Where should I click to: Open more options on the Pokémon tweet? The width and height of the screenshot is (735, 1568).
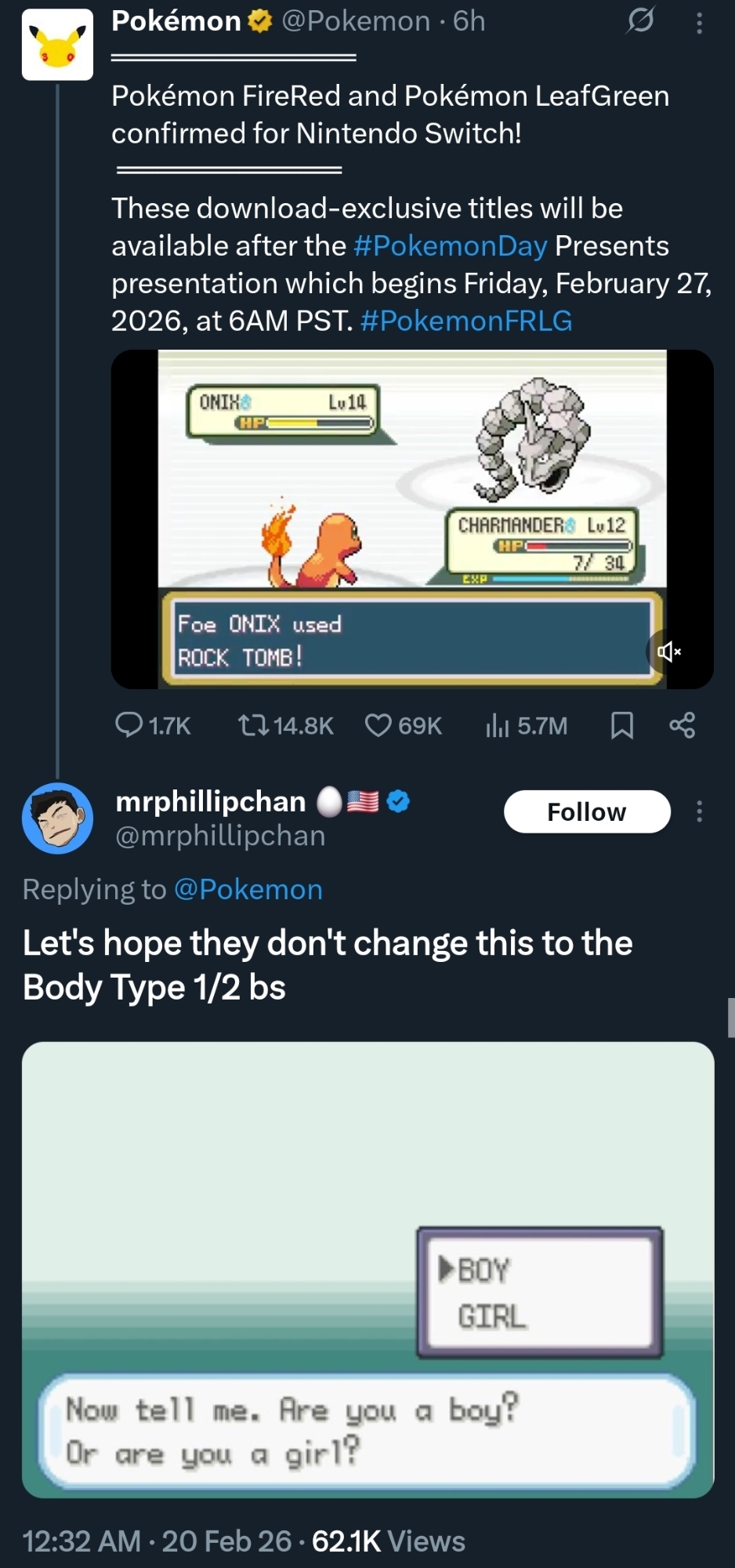(x=699, y=23)
